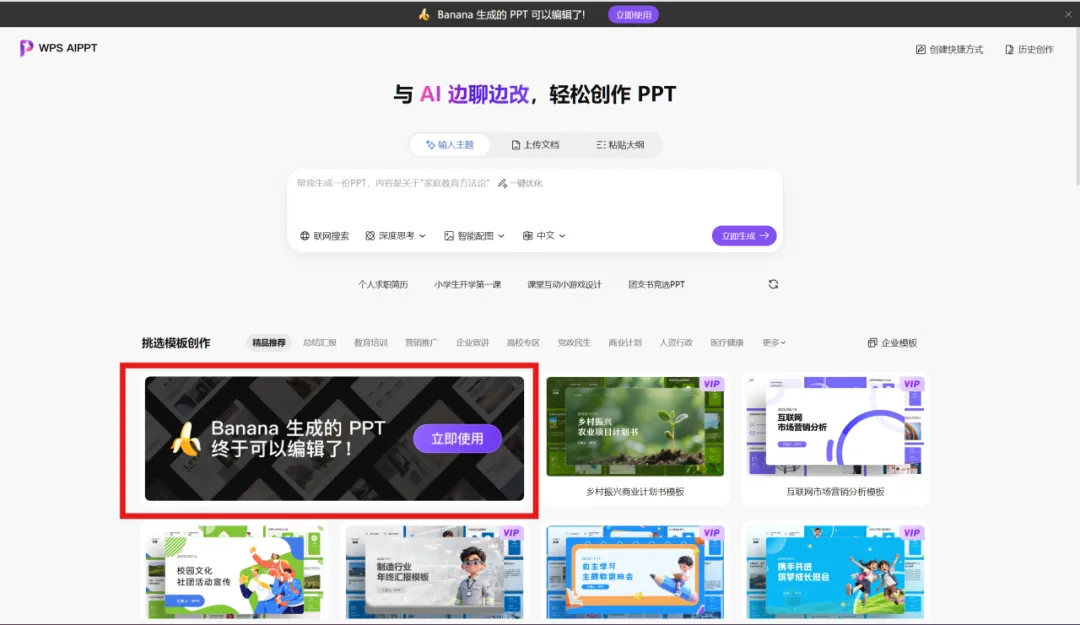Select the 企业宣讲 template category
This screenshot has width=1080, height=625.
[x=472, y=342]
